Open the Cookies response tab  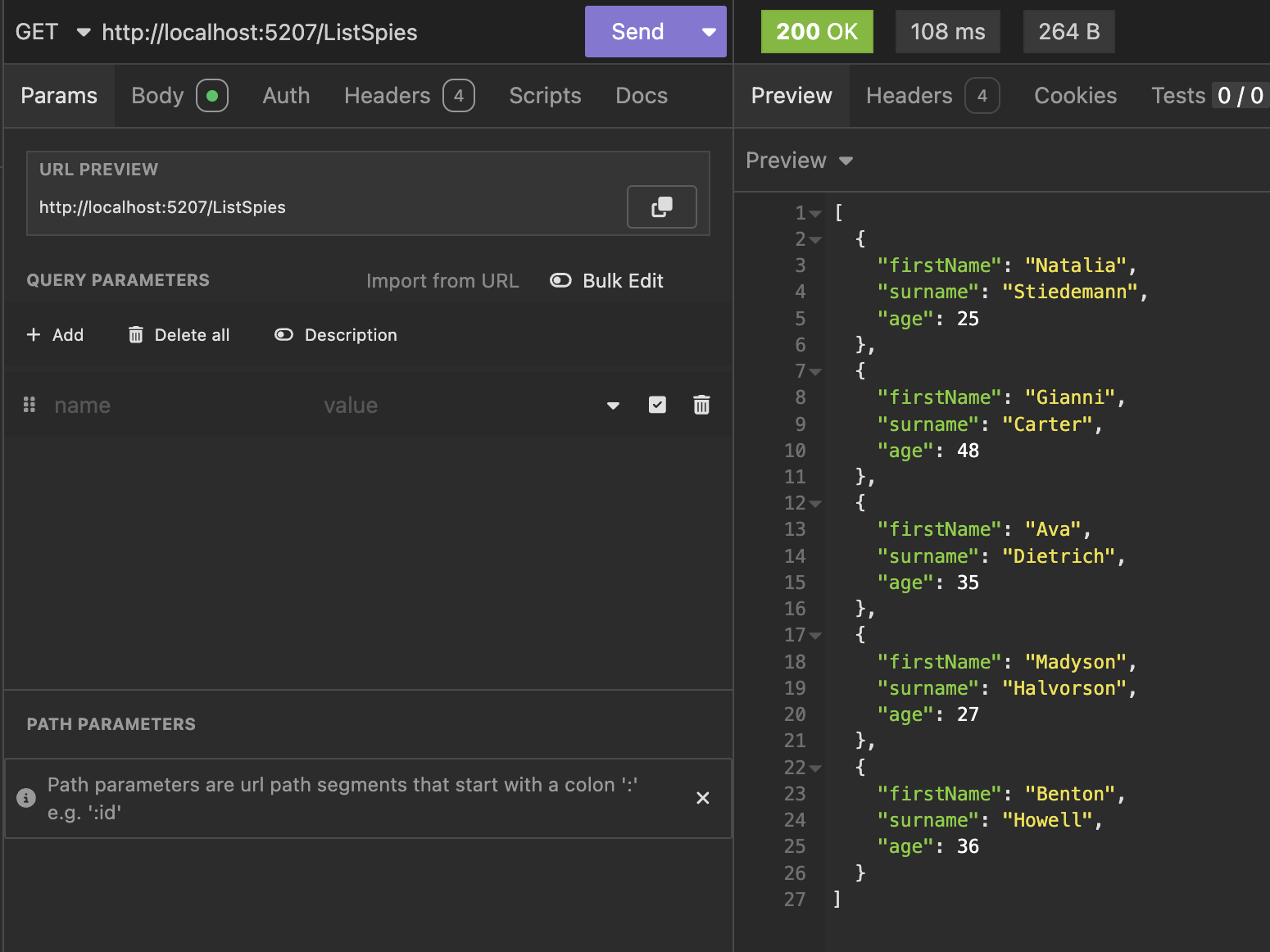coord(1075,96)
